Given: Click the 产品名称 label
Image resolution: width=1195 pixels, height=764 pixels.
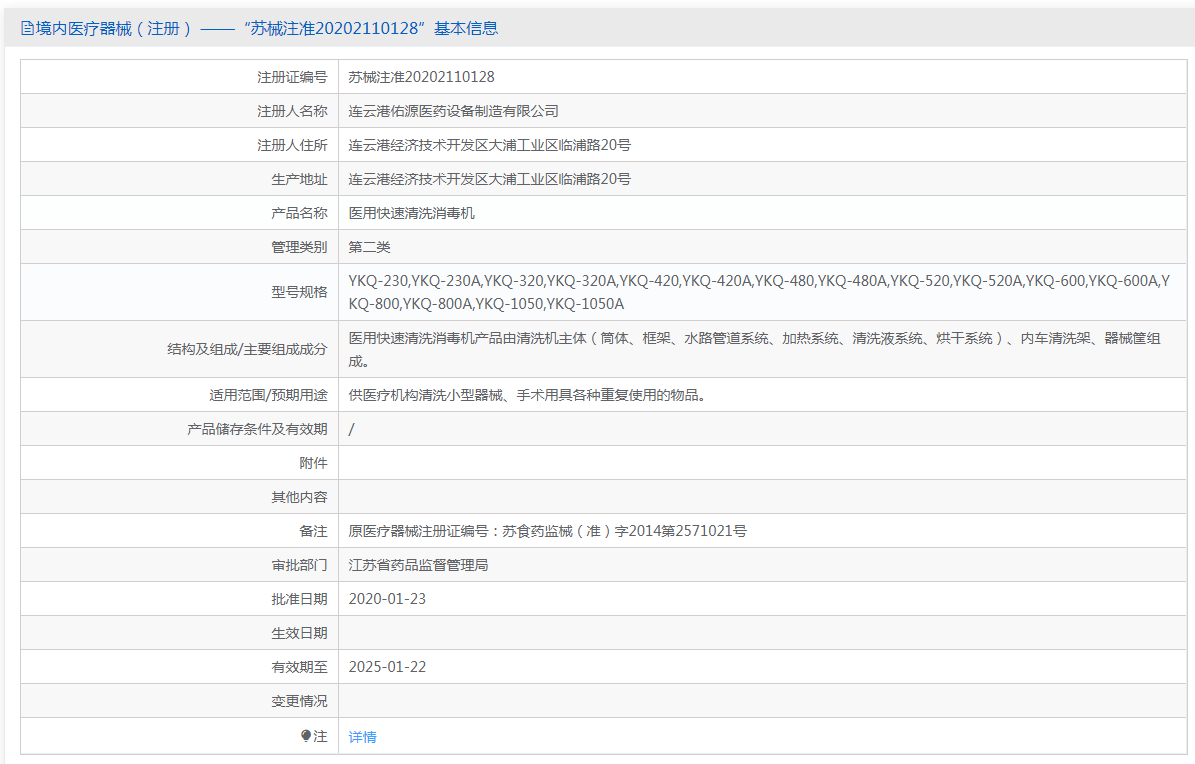Looking at the screenshot, I should point(299,213).
